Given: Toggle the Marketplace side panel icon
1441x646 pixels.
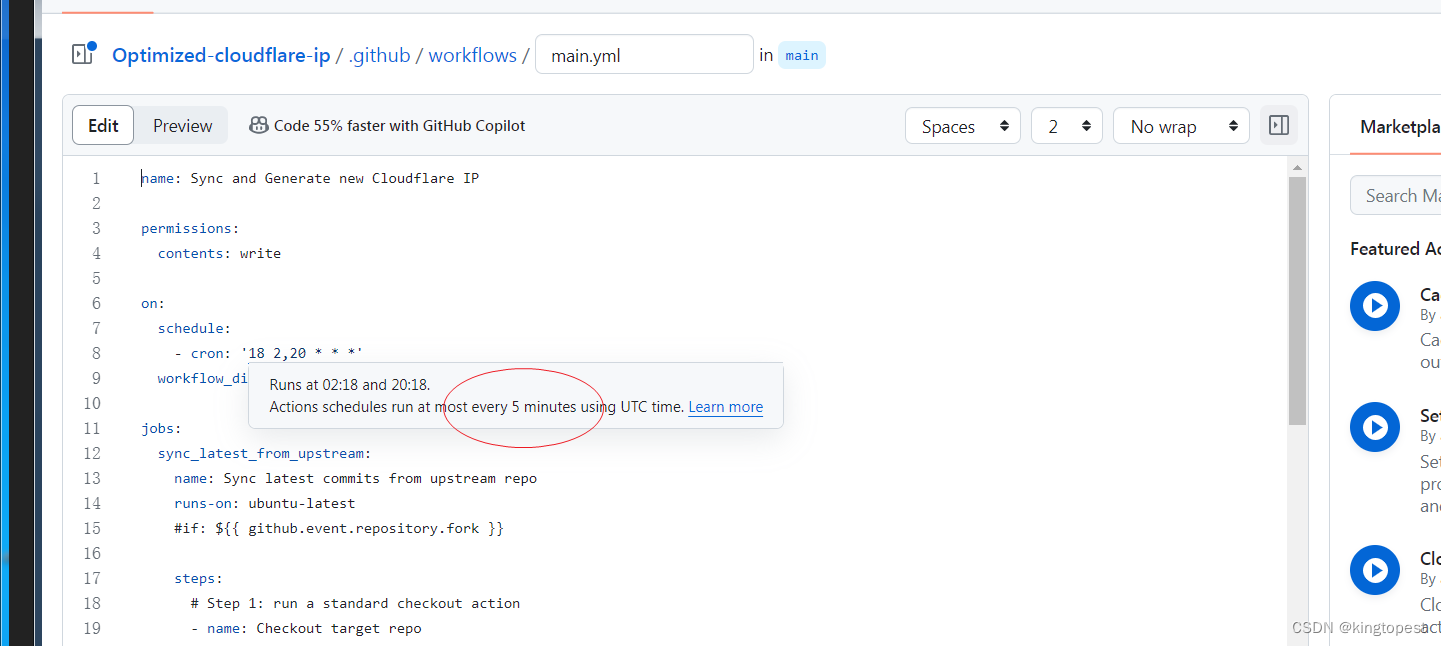Looking at the screenshot, I should (1279, 126).
